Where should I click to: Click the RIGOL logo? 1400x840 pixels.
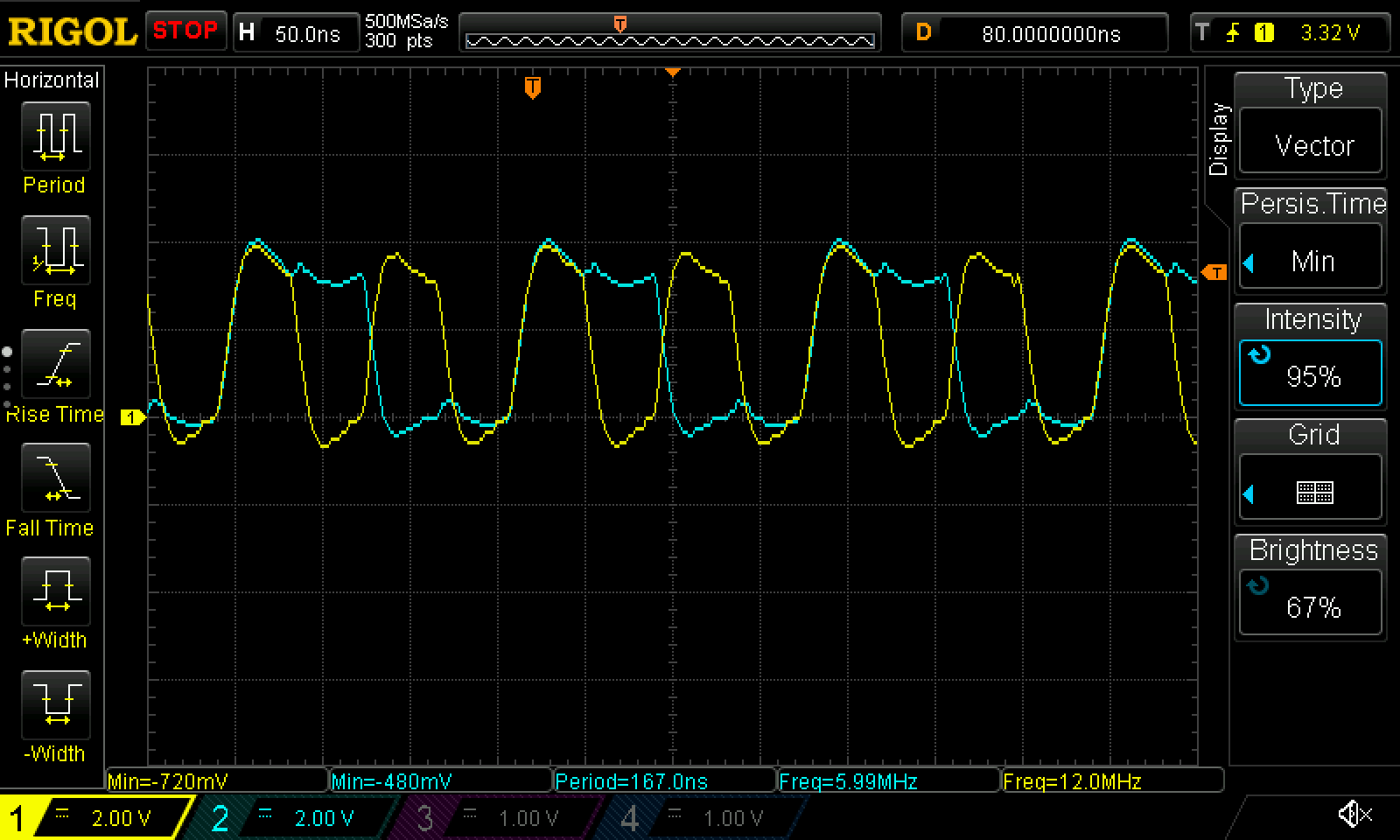(x=72, y=32)
